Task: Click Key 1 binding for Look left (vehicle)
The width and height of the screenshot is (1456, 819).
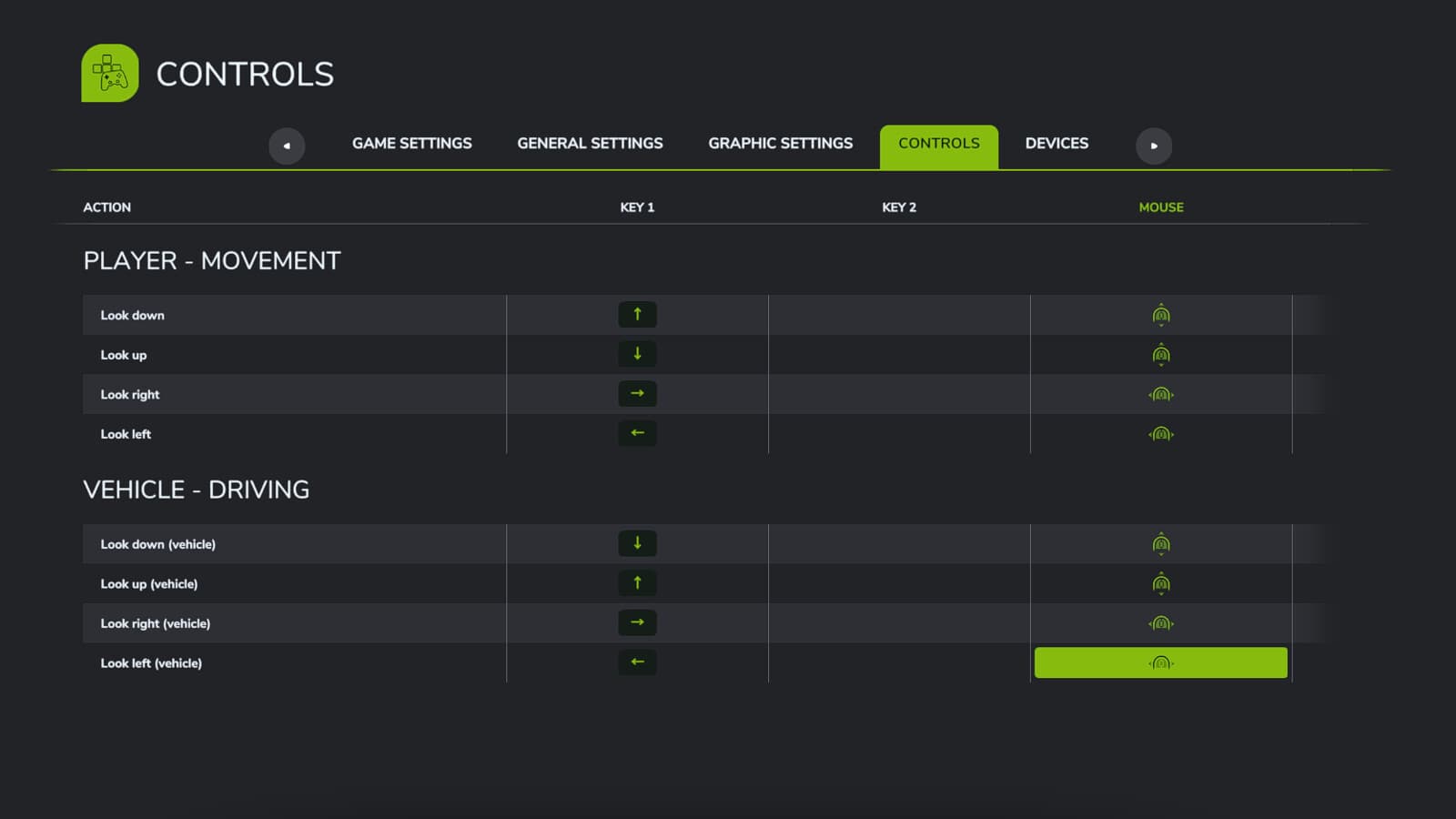Action: [637, 662]
